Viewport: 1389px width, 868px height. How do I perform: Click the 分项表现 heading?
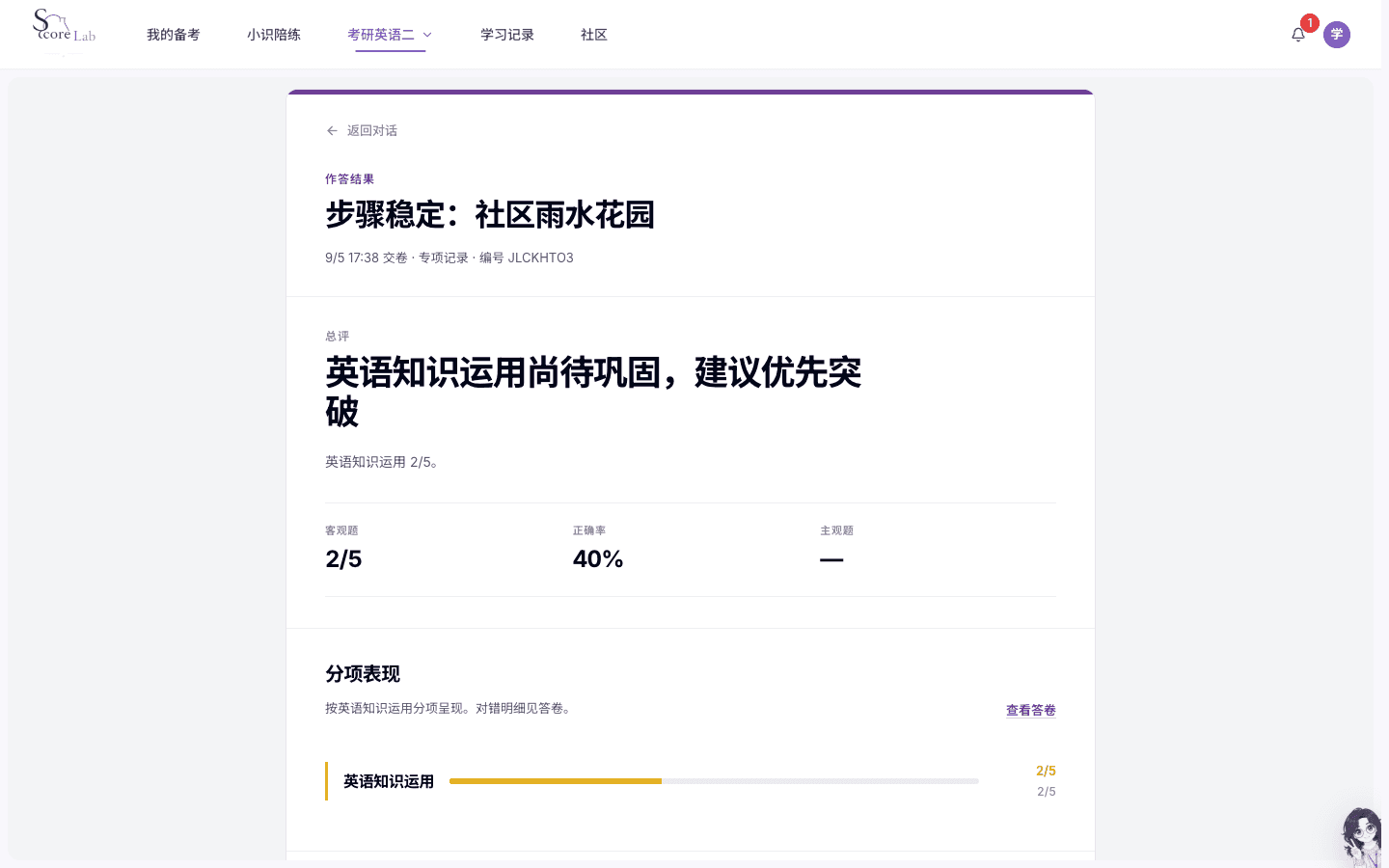click(363, 674)
